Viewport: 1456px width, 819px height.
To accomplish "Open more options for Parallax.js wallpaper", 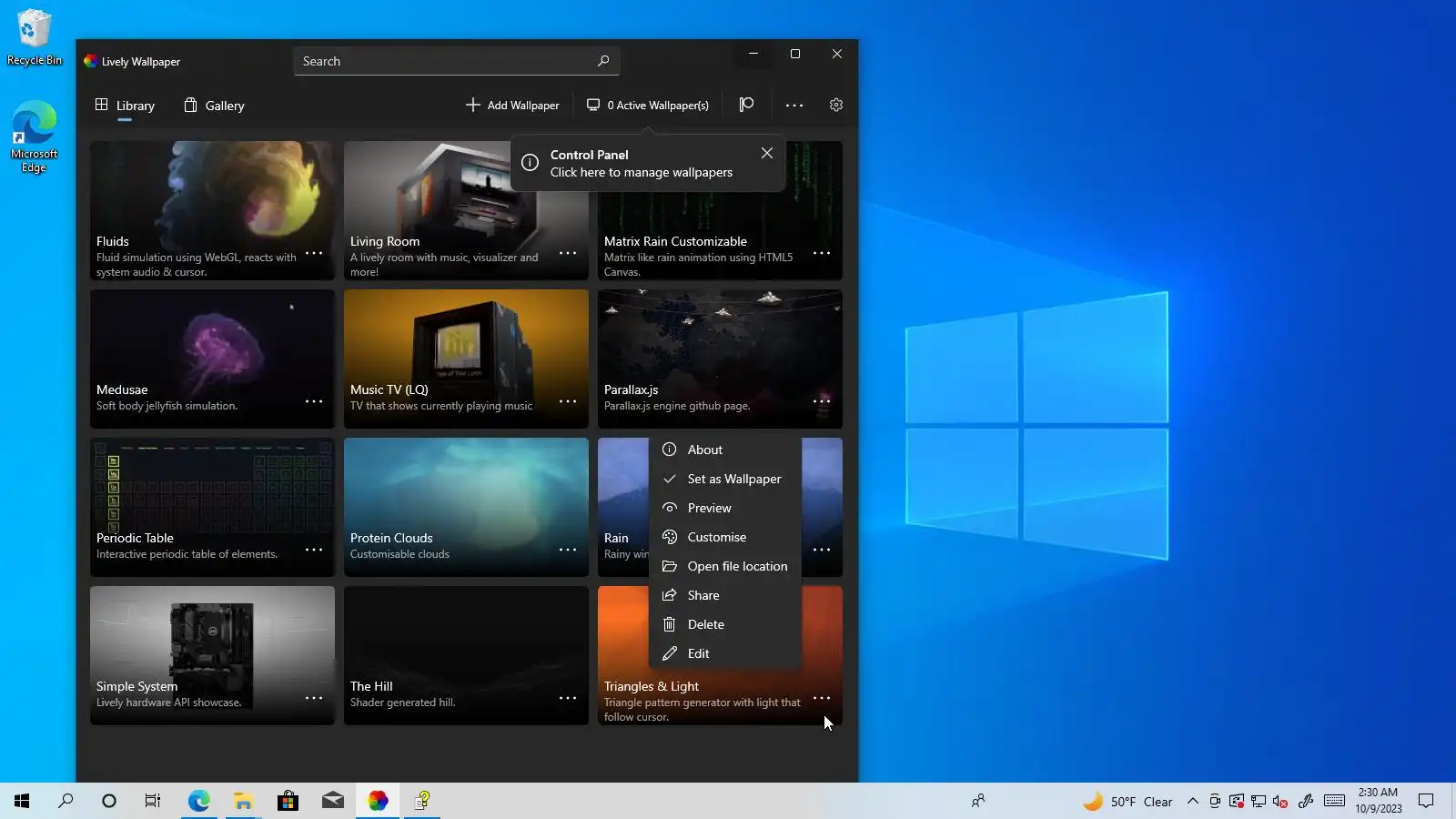I will [822, 401].
